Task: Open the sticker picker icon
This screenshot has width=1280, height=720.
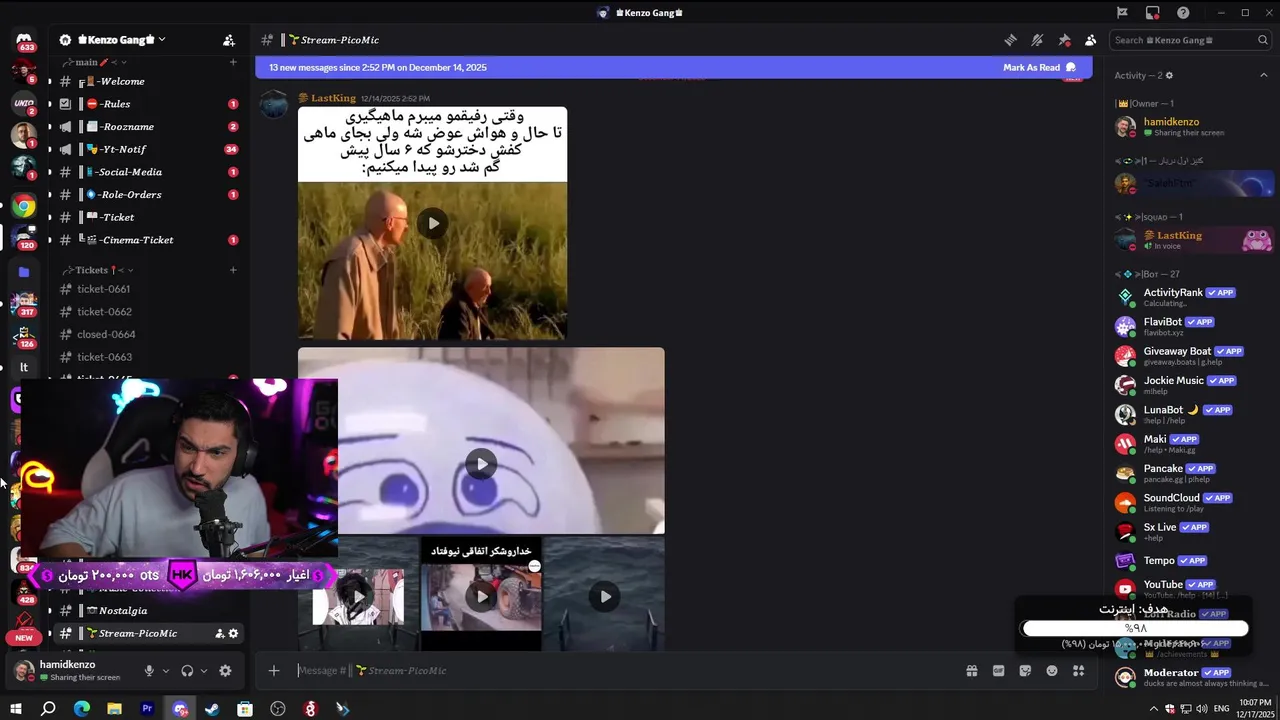Action: [x=1025, y=671]
